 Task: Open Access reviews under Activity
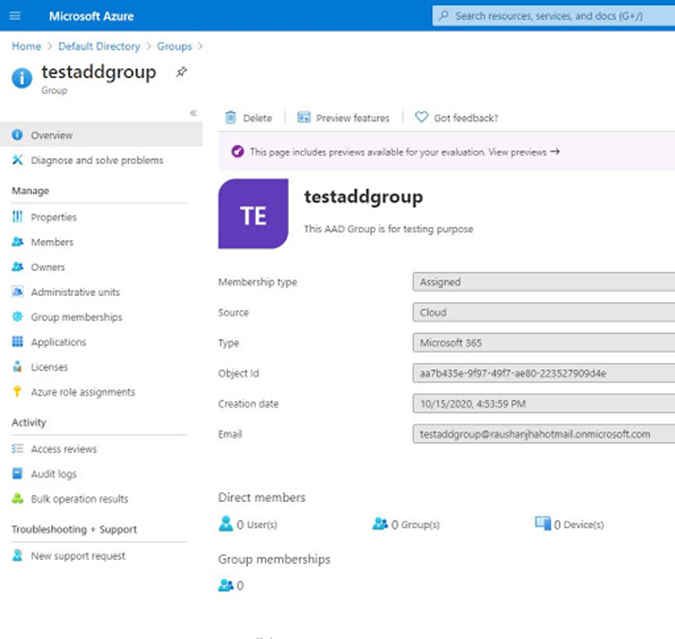(64, 449)
